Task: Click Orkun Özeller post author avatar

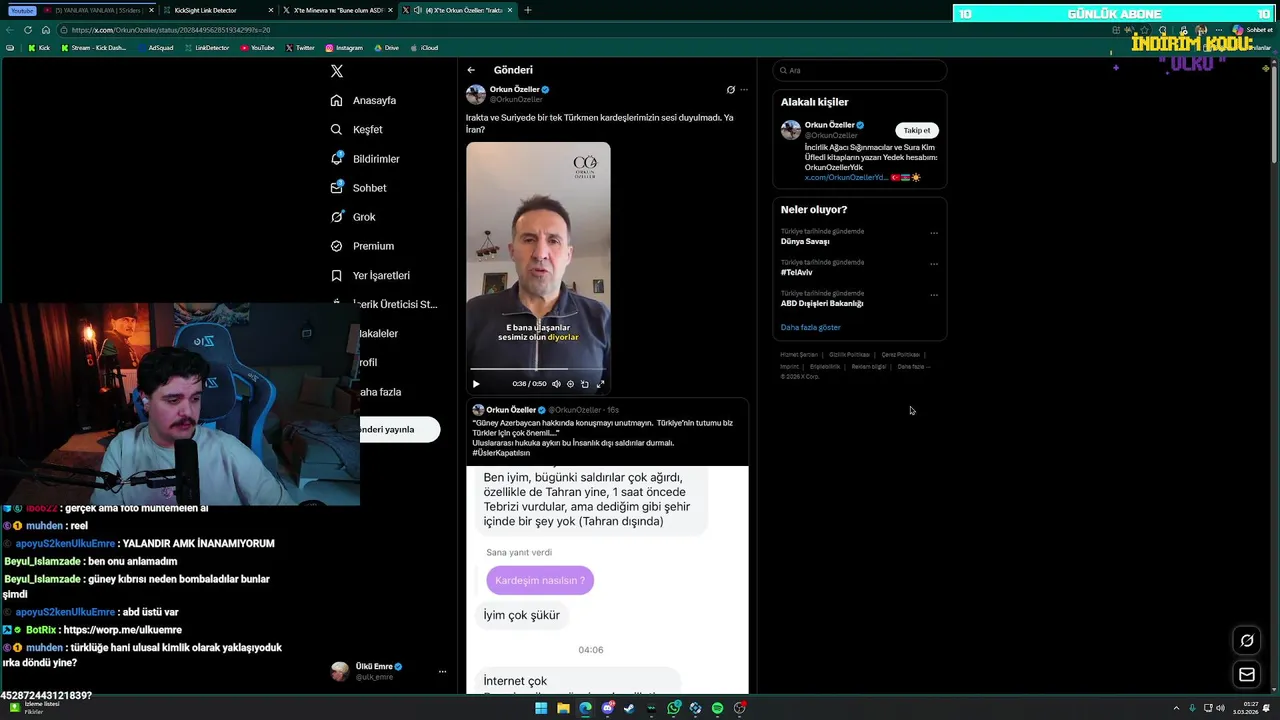Action: point(476,94)
